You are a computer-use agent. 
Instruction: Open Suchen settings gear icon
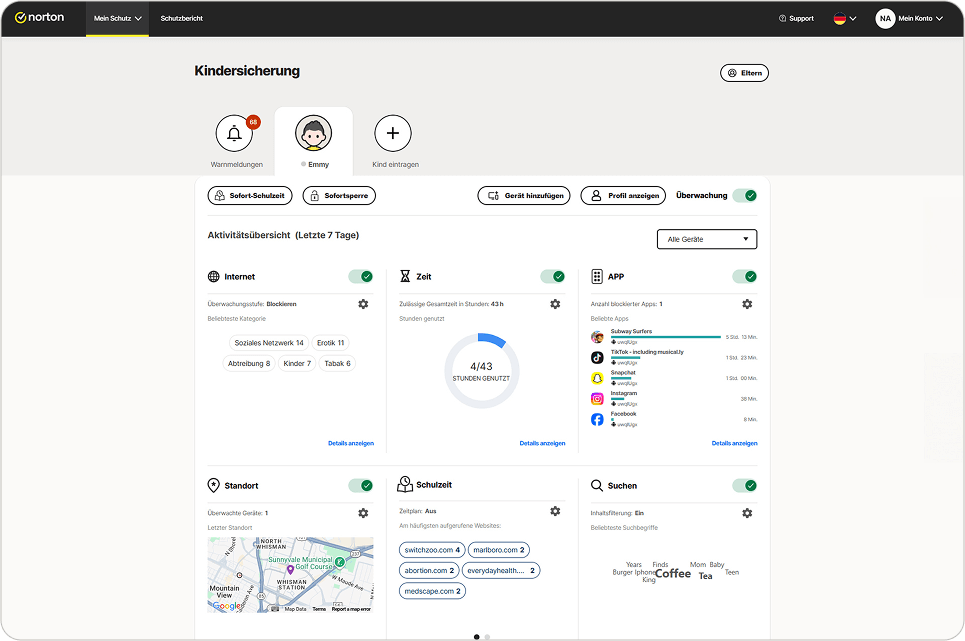coord(747,513)
